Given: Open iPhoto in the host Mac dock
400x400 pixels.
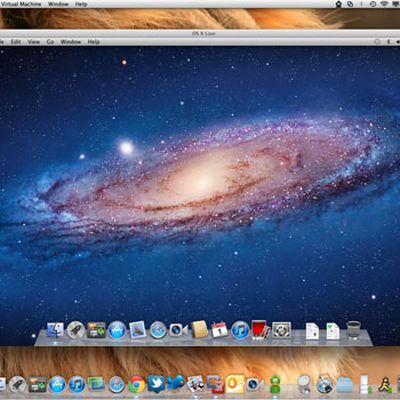Looking at the screenshot, I should pyautogui.click(x=195, y=384).
